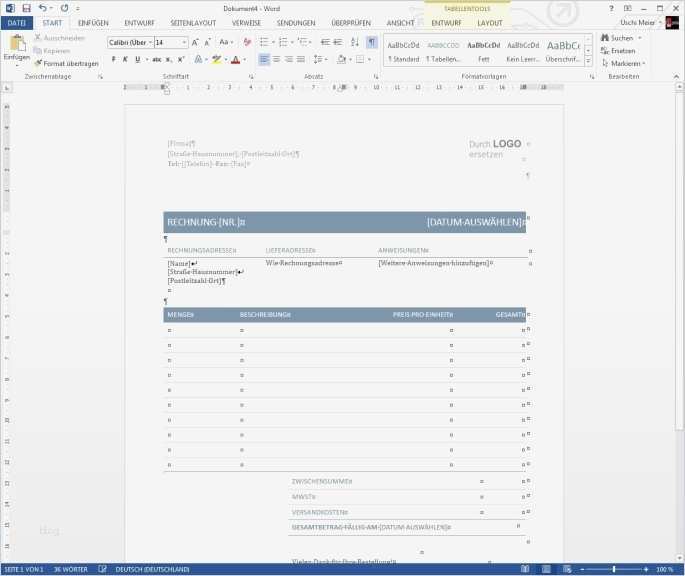Click the Undo arrow icon
685x576 pixels.
click(43, 8)
